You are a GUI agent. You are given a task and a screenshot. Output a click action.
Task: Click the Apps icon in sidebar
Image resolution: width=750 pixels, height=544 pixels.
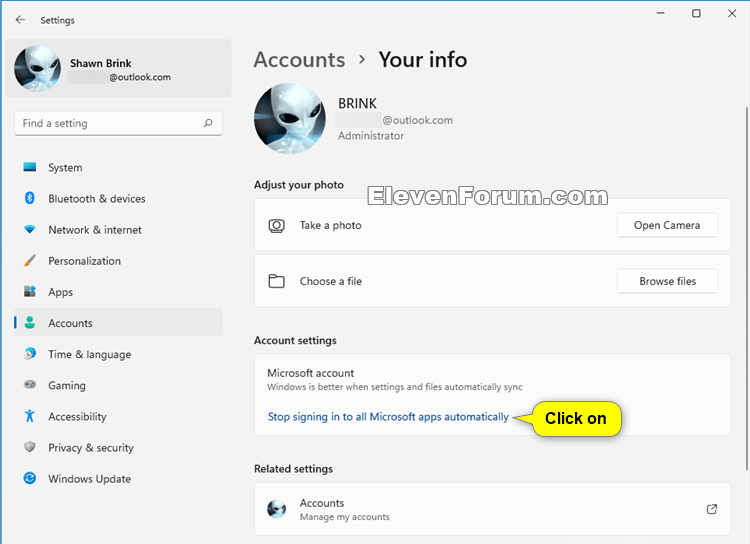tap(30, 291)
